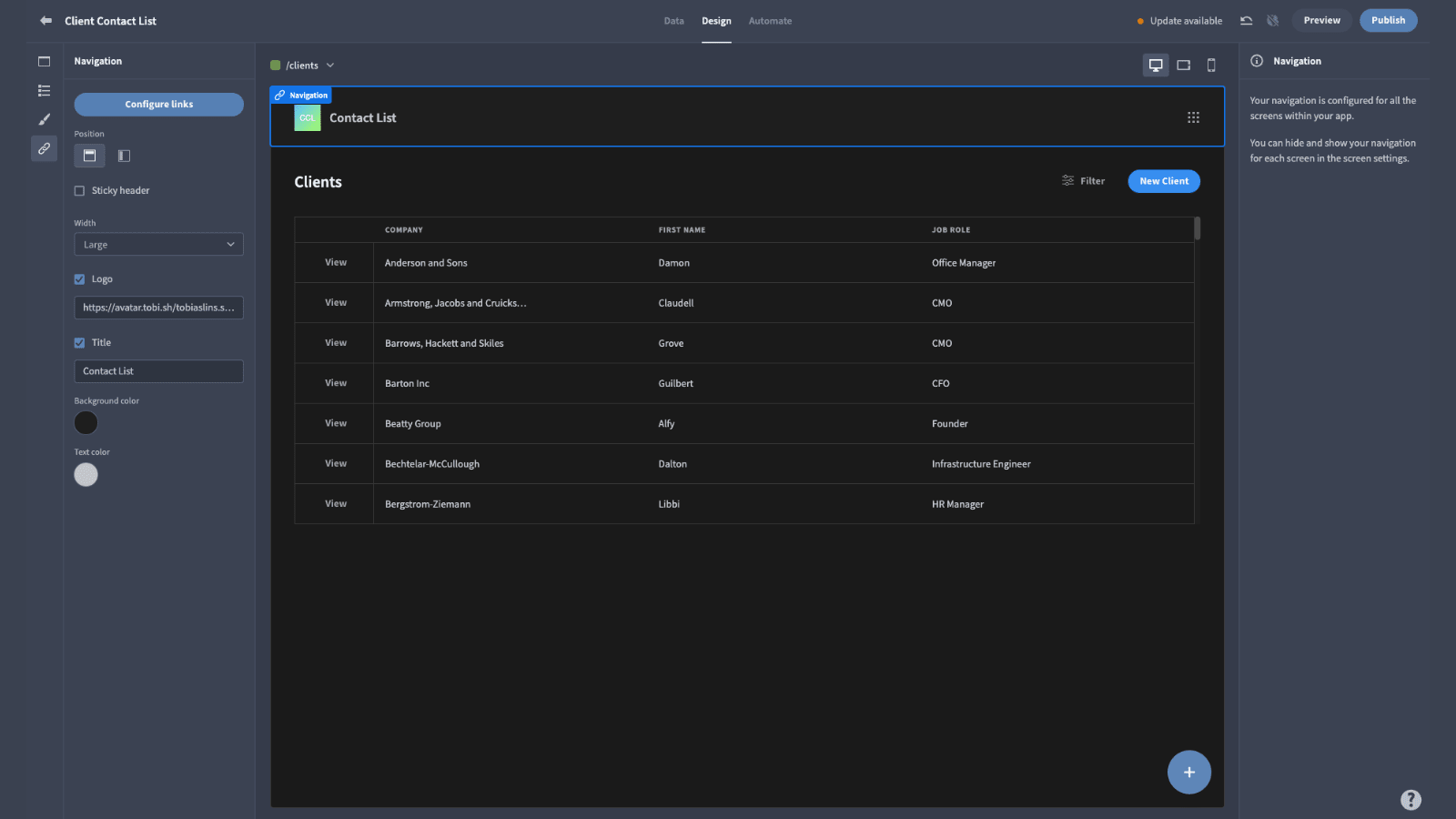Click the CCL logo in the preview

(308, 117)
